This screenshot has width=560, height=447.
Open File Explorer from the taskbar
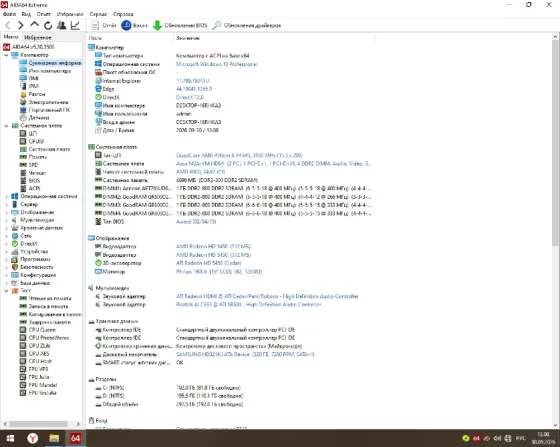(x=54, y=438)
